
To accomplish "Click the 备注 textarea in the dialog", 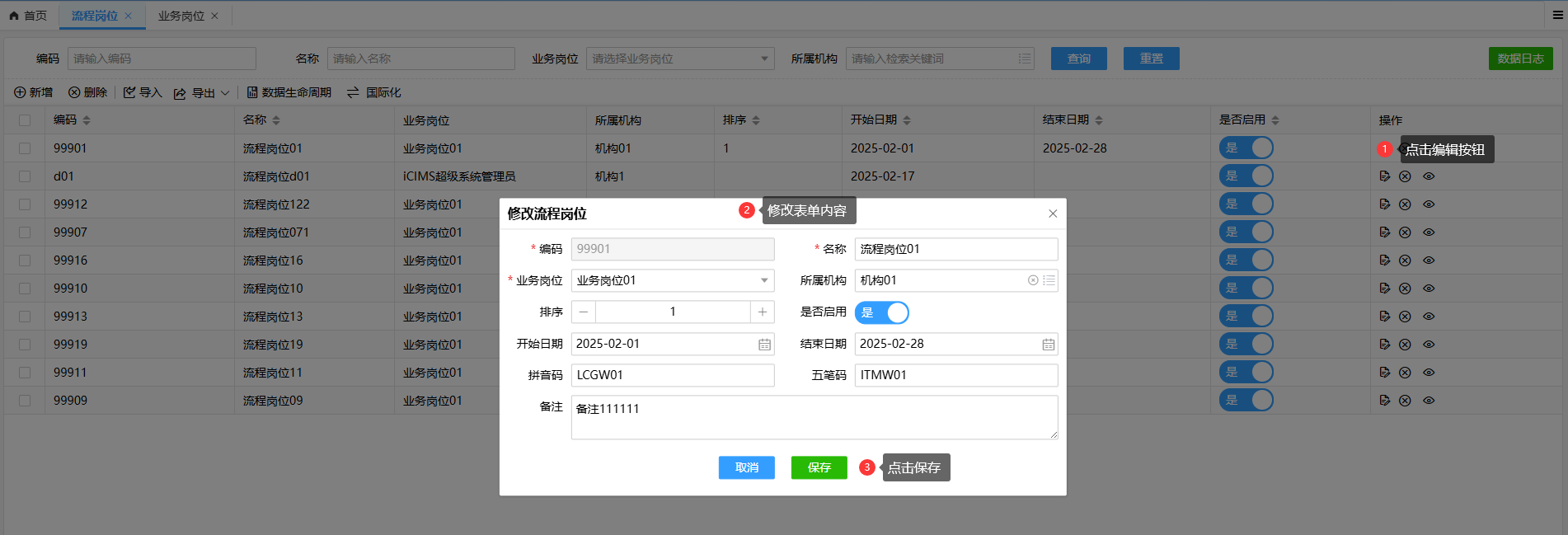I will (x=814, y=417).
